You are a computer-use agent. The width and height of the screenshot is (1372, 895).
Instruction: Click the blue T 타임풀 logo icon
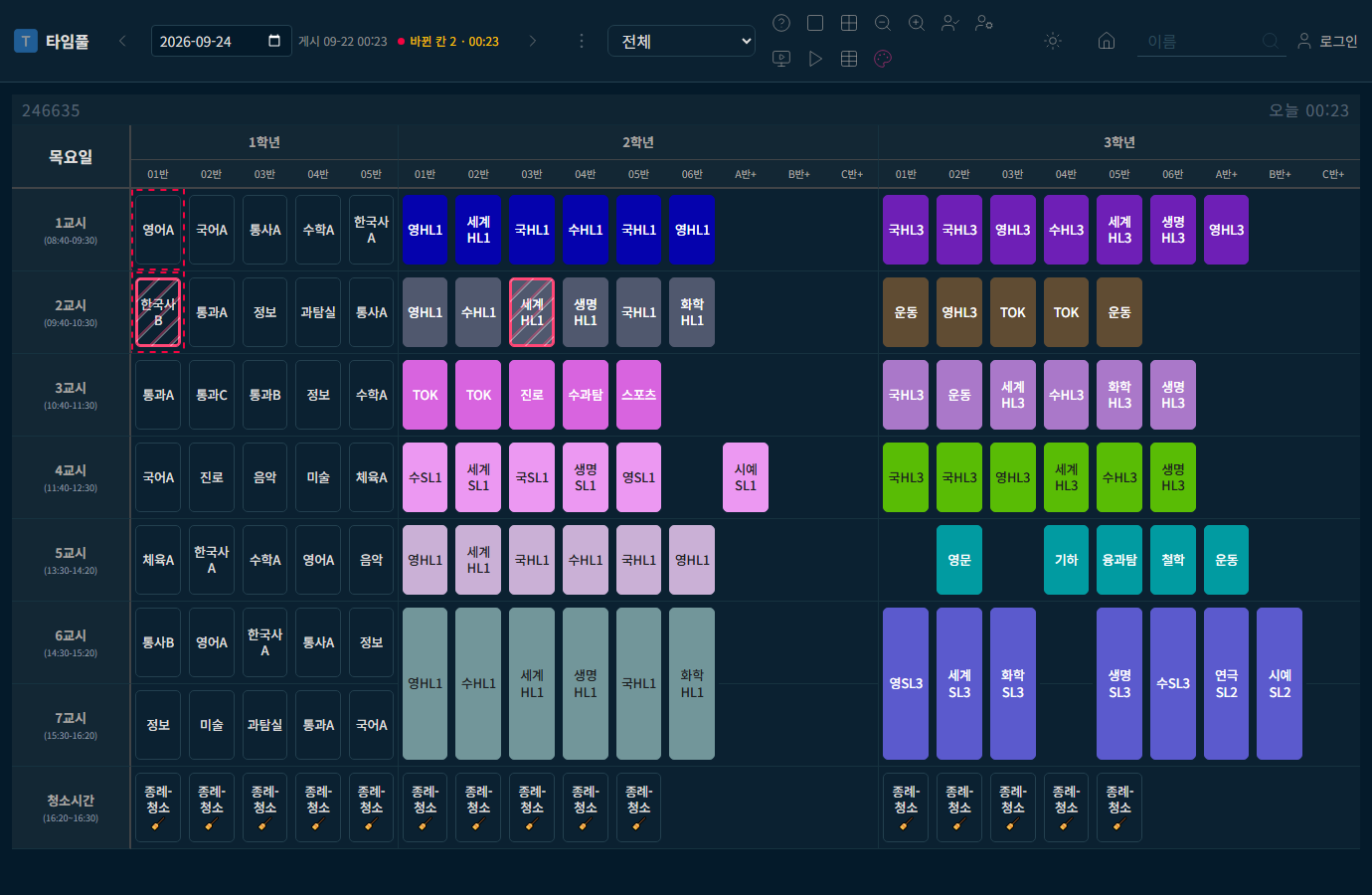click(x=26, y=41)
